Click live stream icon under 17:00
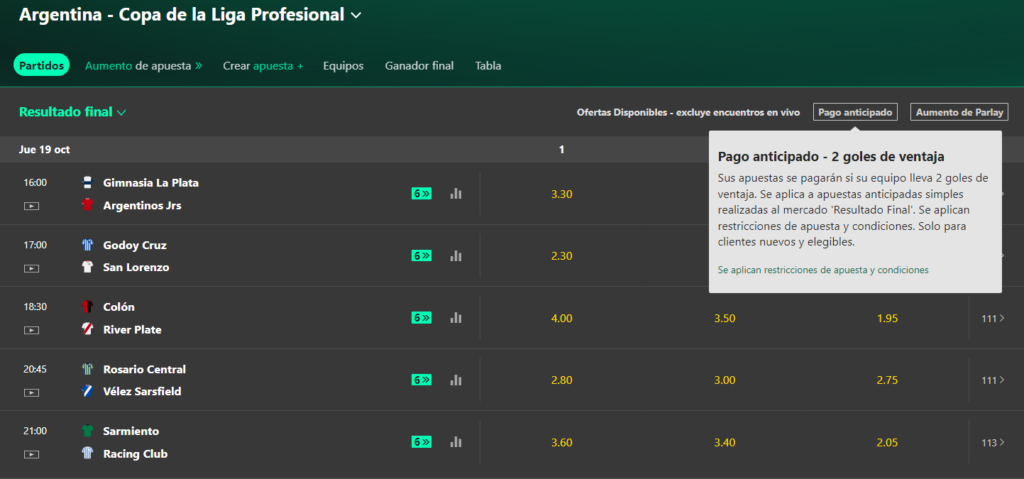 coord(31,268)
